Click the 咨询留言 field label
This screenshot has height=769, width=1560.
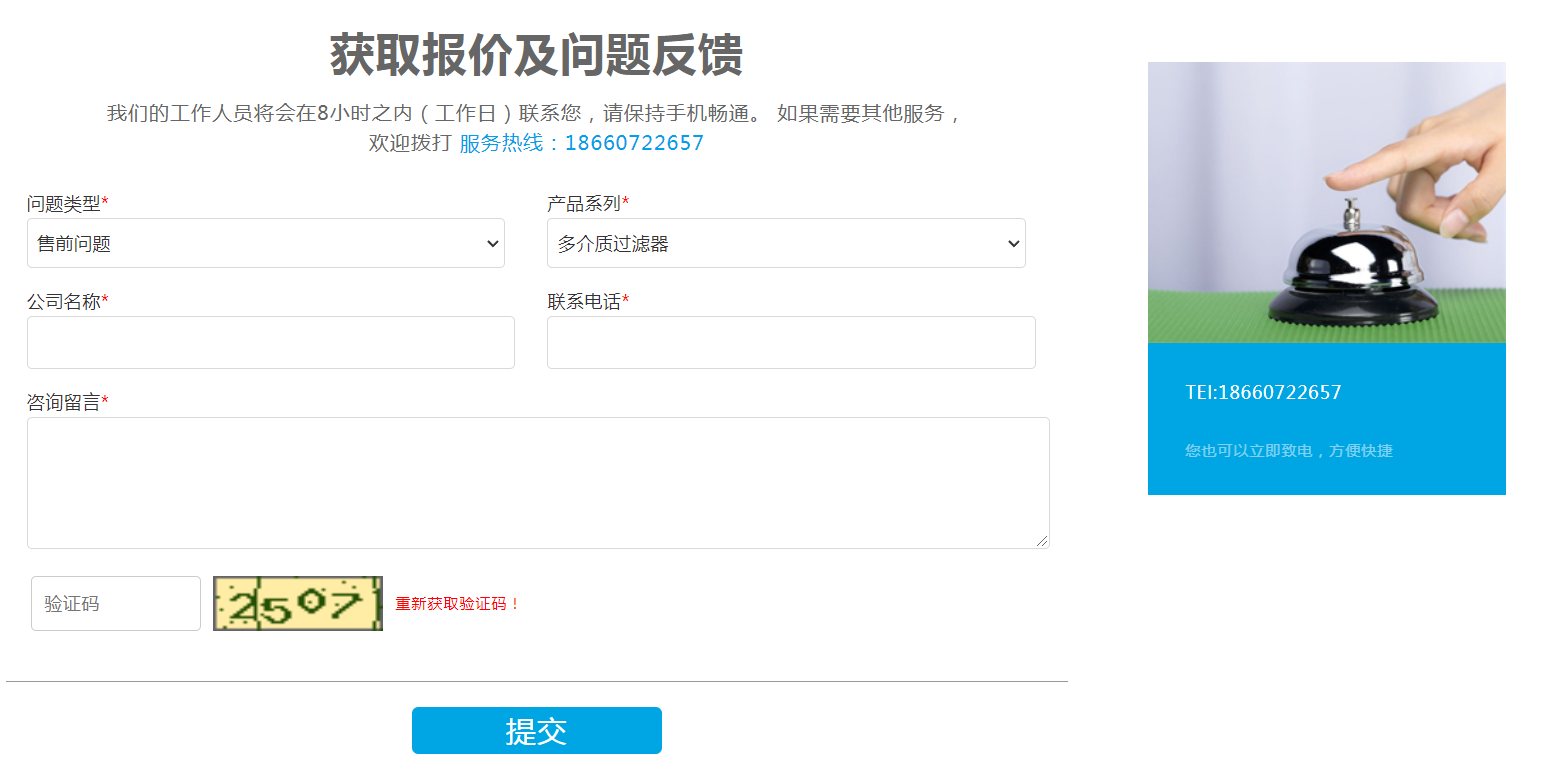coord(64,402)
